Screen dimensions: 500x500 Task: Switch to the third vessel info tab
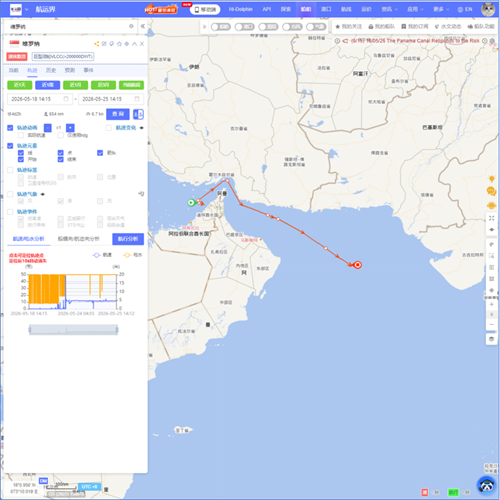(x=51, y=70)
